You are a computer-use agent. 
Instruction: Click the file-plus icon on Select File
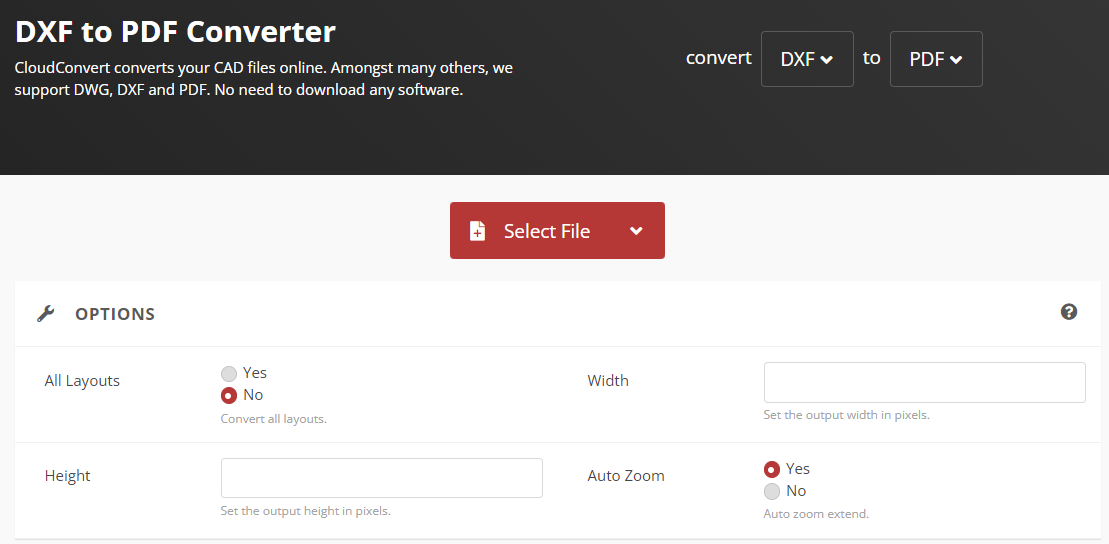(478, 231)
